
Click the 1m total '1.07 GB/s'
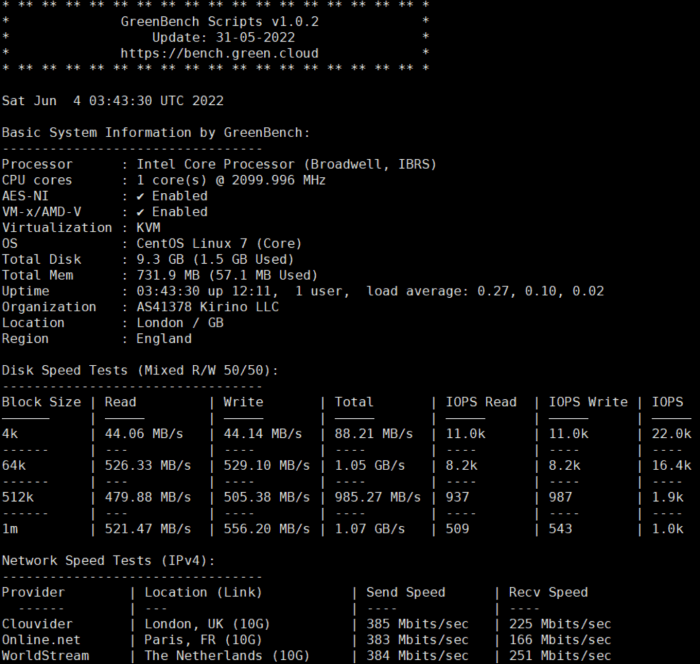[370, 529]
